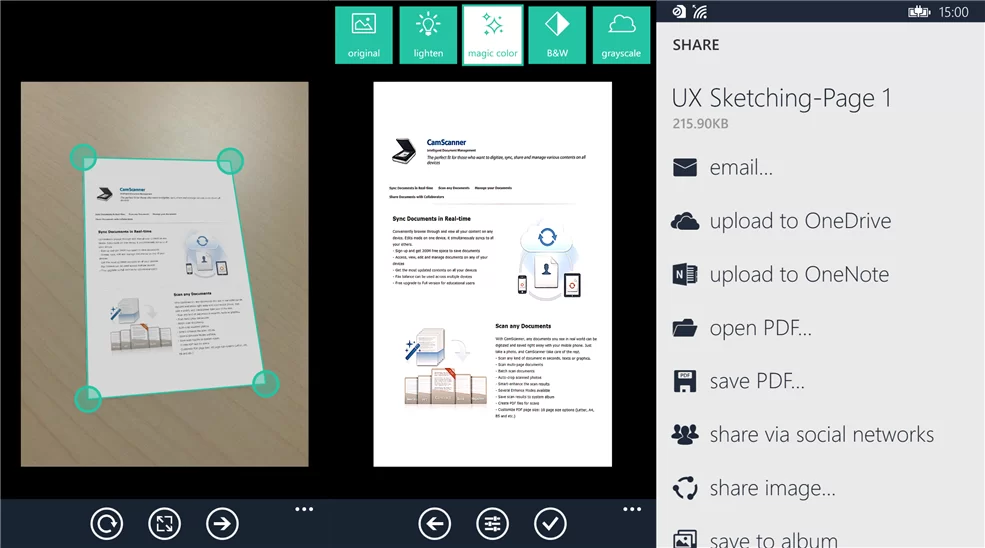
Task: Rotate the scanned page with the rotate icon
Action: [x=106, y=523]
